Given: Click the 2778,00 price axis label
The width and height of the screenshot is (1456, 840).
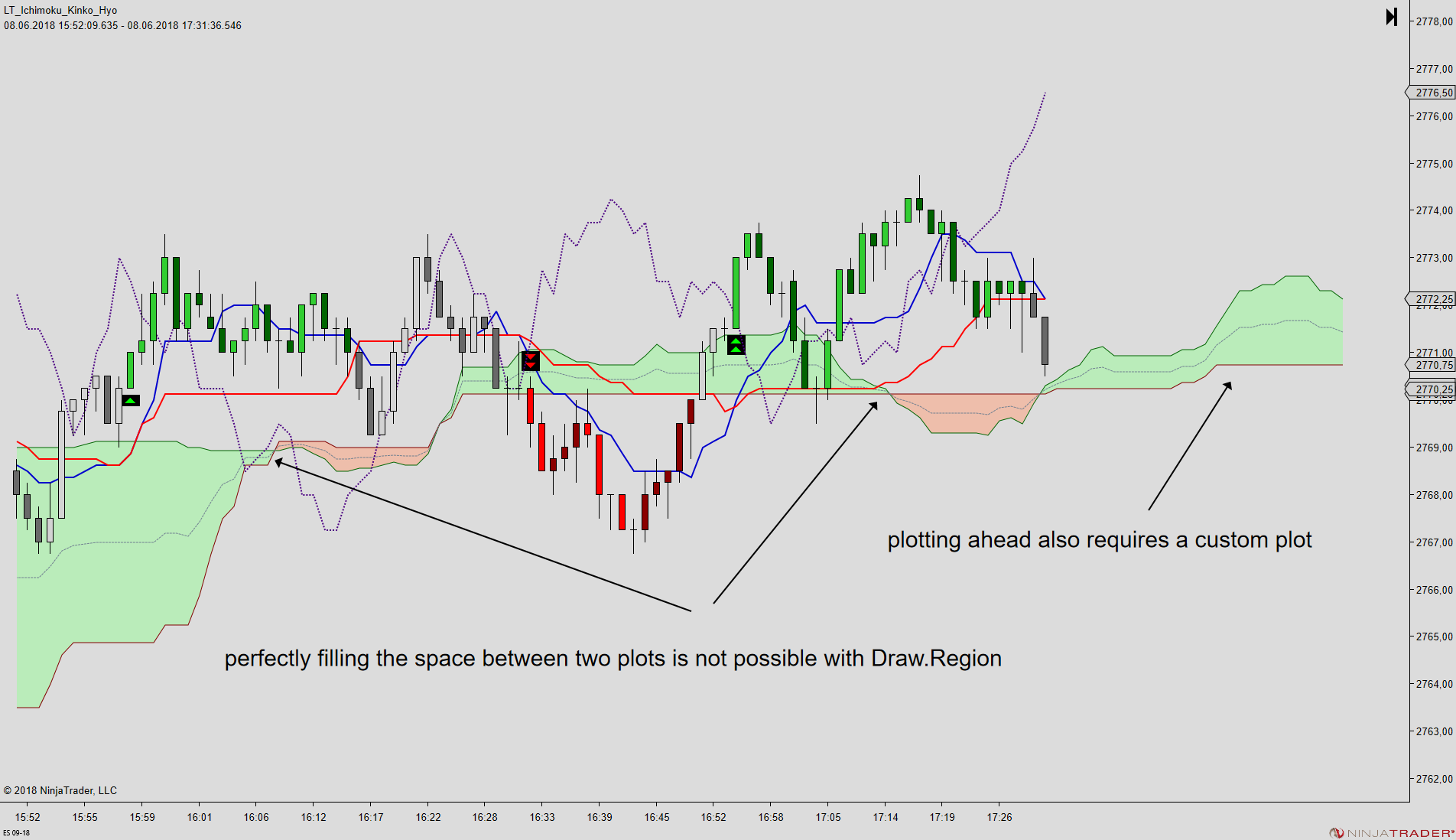Looking at the screenshot, I should 1434,21.
